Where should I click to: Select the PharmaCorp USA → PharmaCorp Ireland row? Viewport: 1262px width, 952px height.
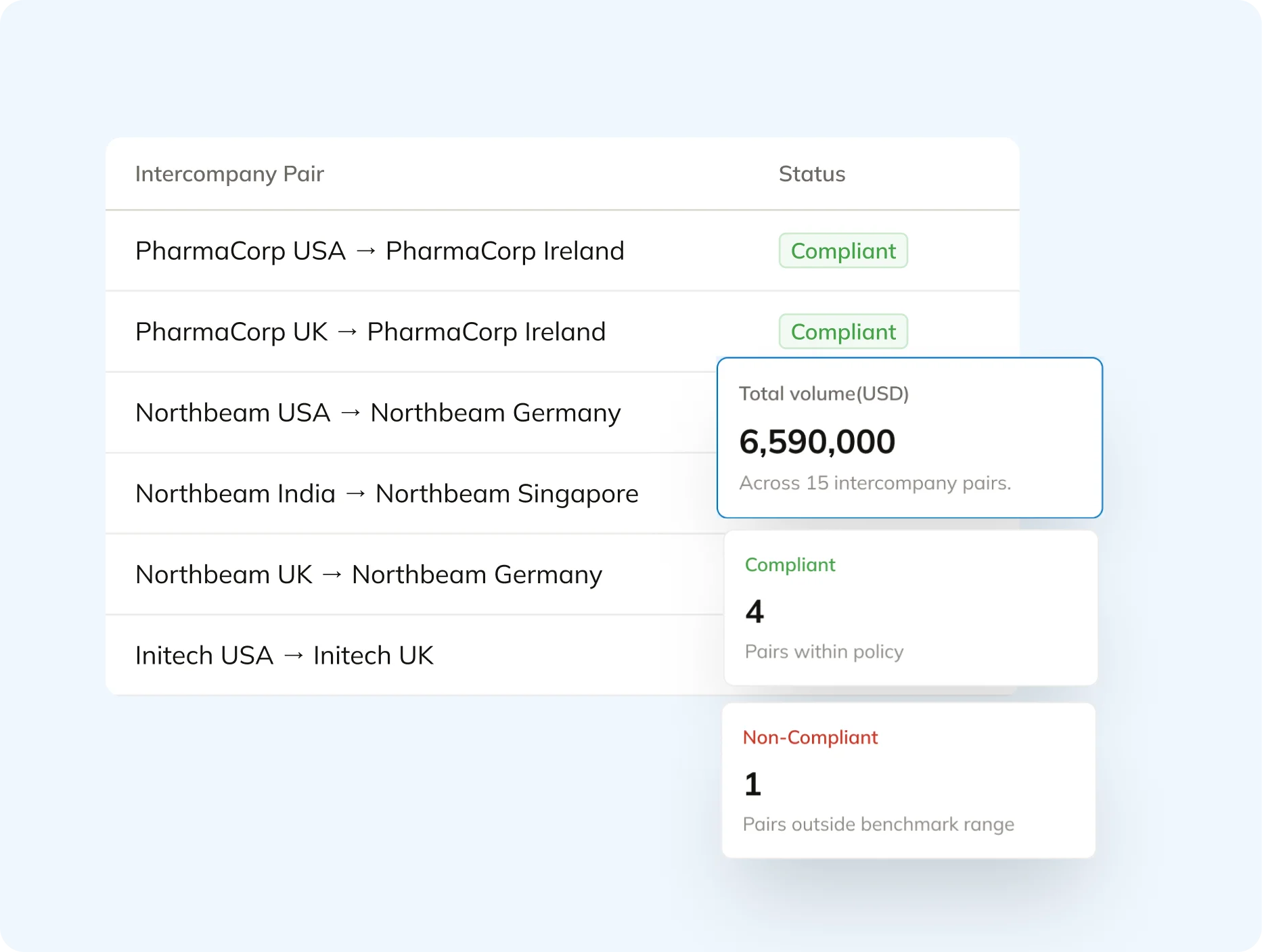[379, 250]
